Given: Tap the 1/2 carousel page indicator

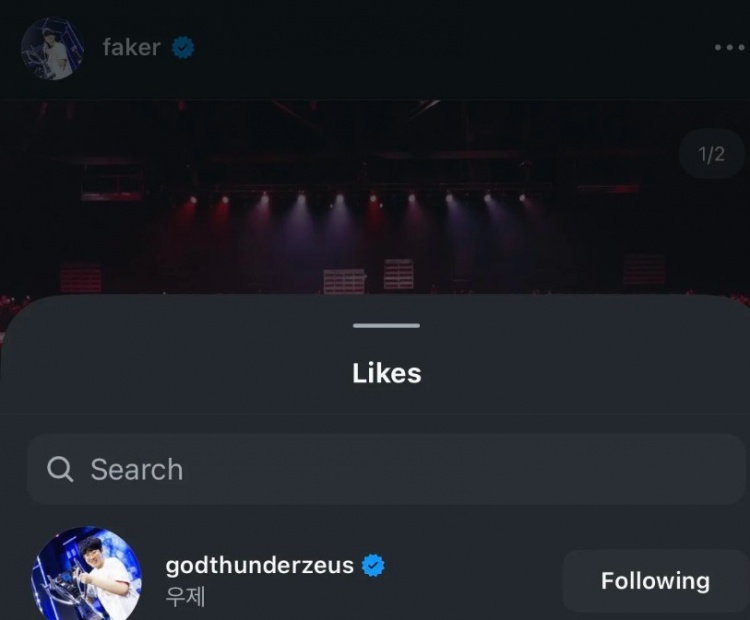Looking at the screenshot, I should click(x=711, y=154).
